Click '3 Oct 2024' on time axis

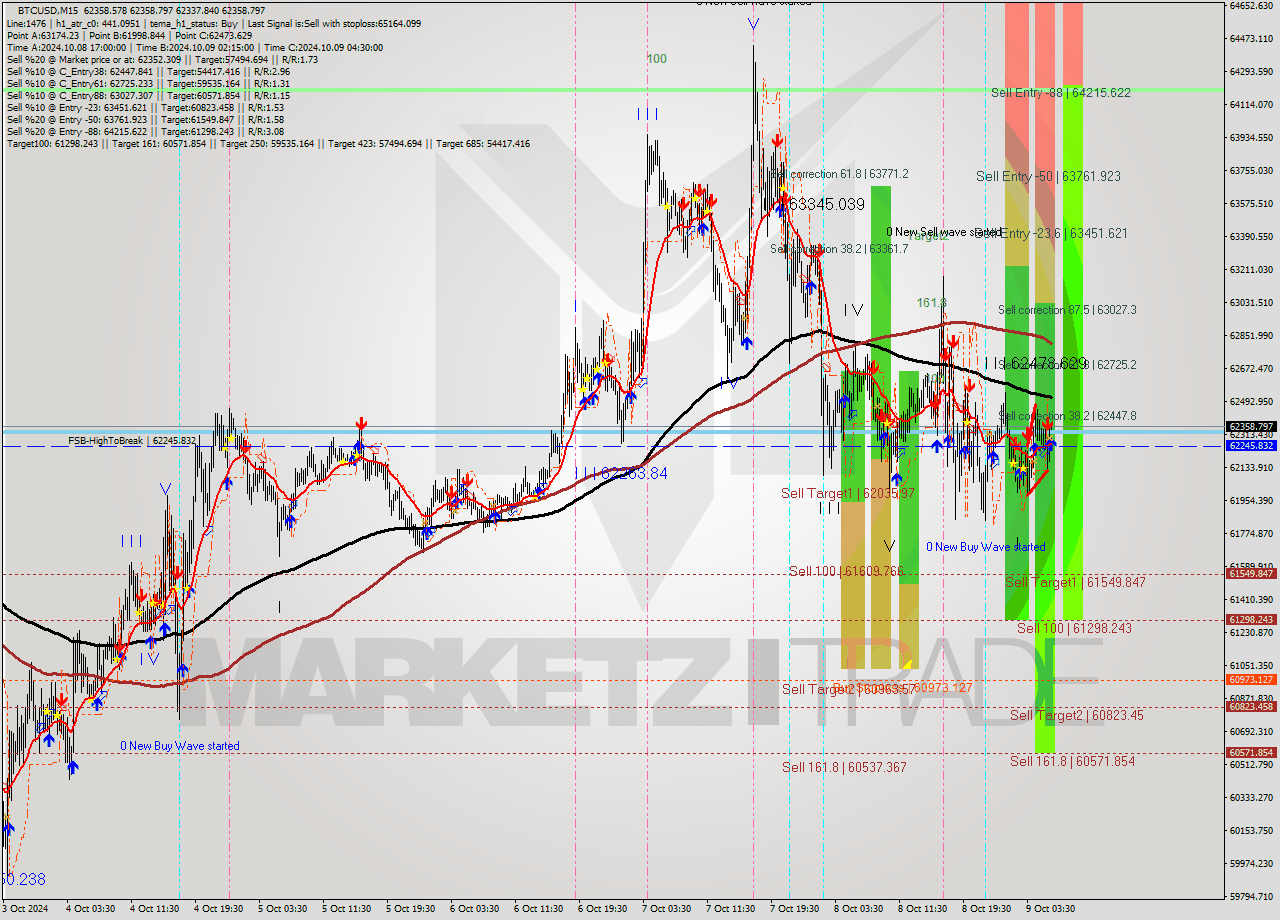[x=26, y=909]
